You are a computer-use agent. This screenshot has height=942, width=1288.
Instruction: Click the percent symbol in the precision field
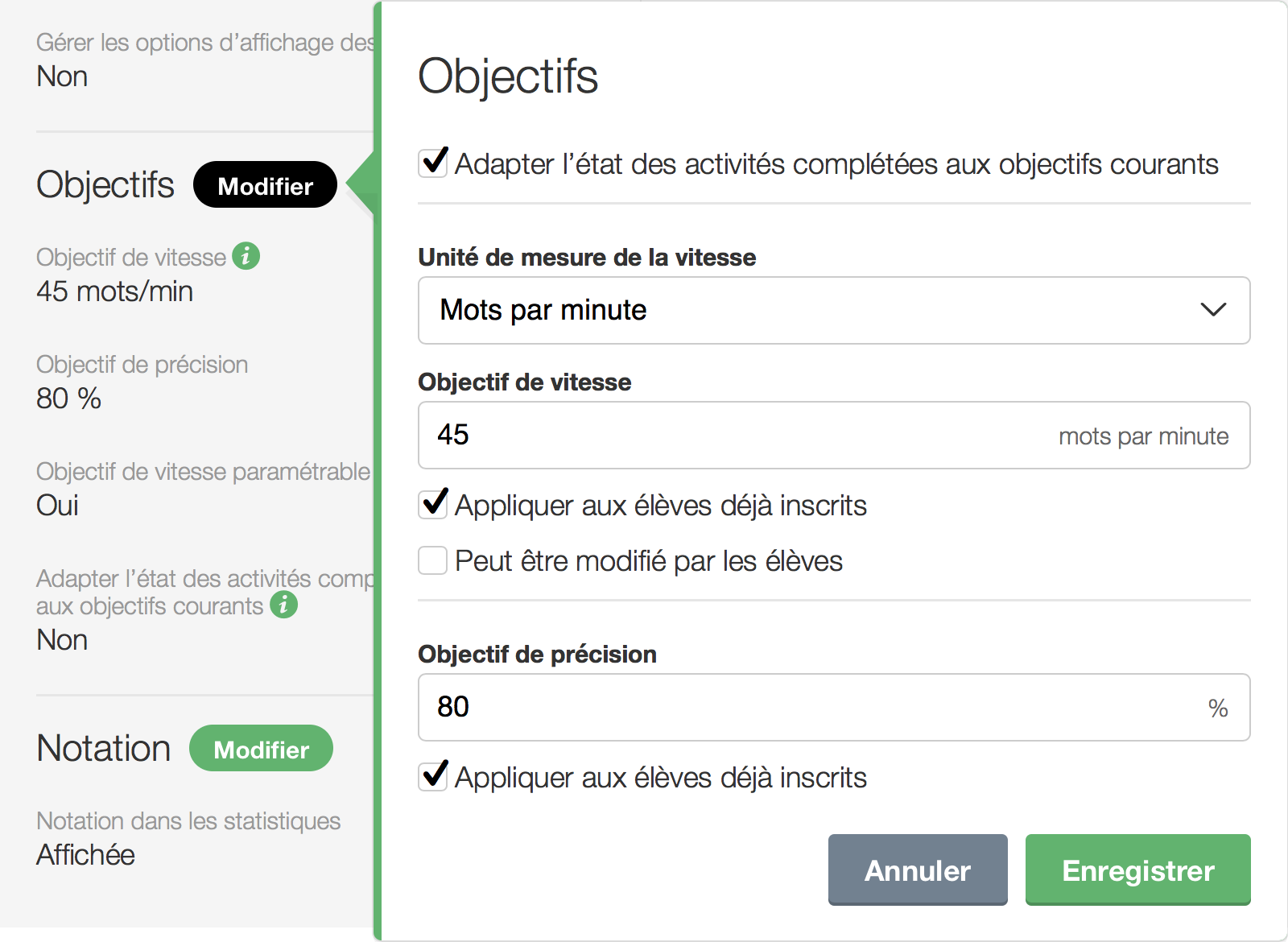pos(1217,709)
